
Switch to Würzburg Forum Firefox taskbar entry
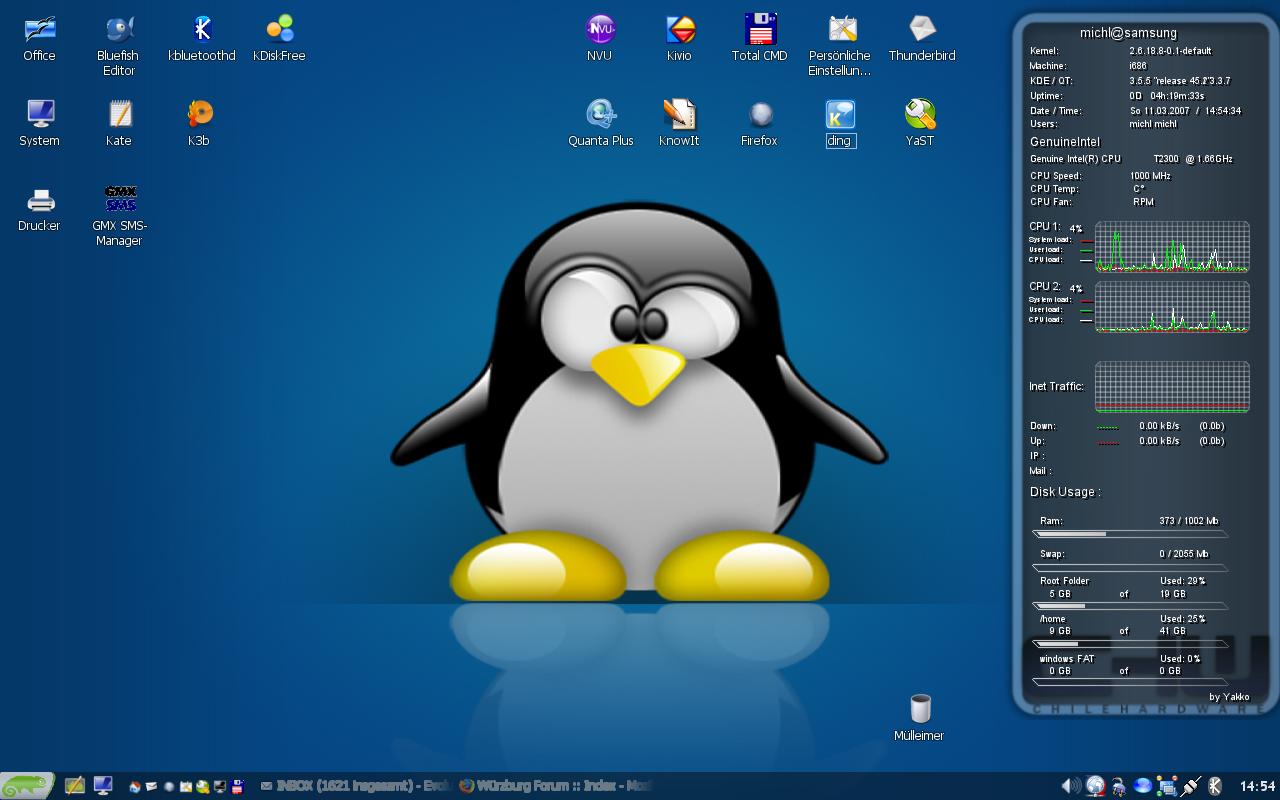[556, 786]
